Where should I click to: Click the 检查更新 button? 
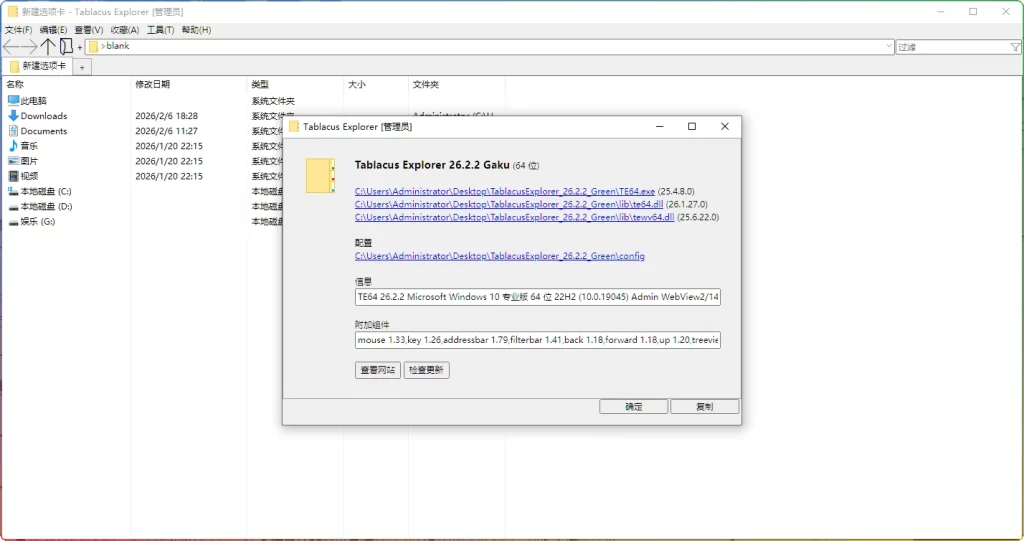click(x=426, y=370)
